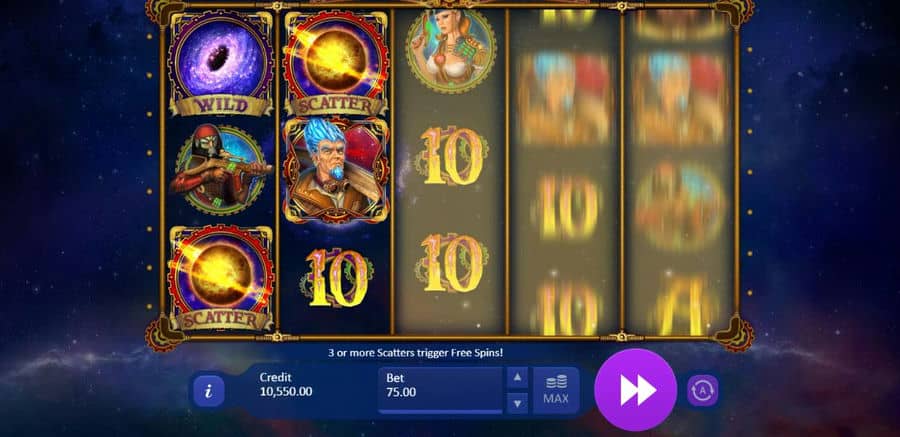Click the Free Spins scatter hint text

coord(416,353)
